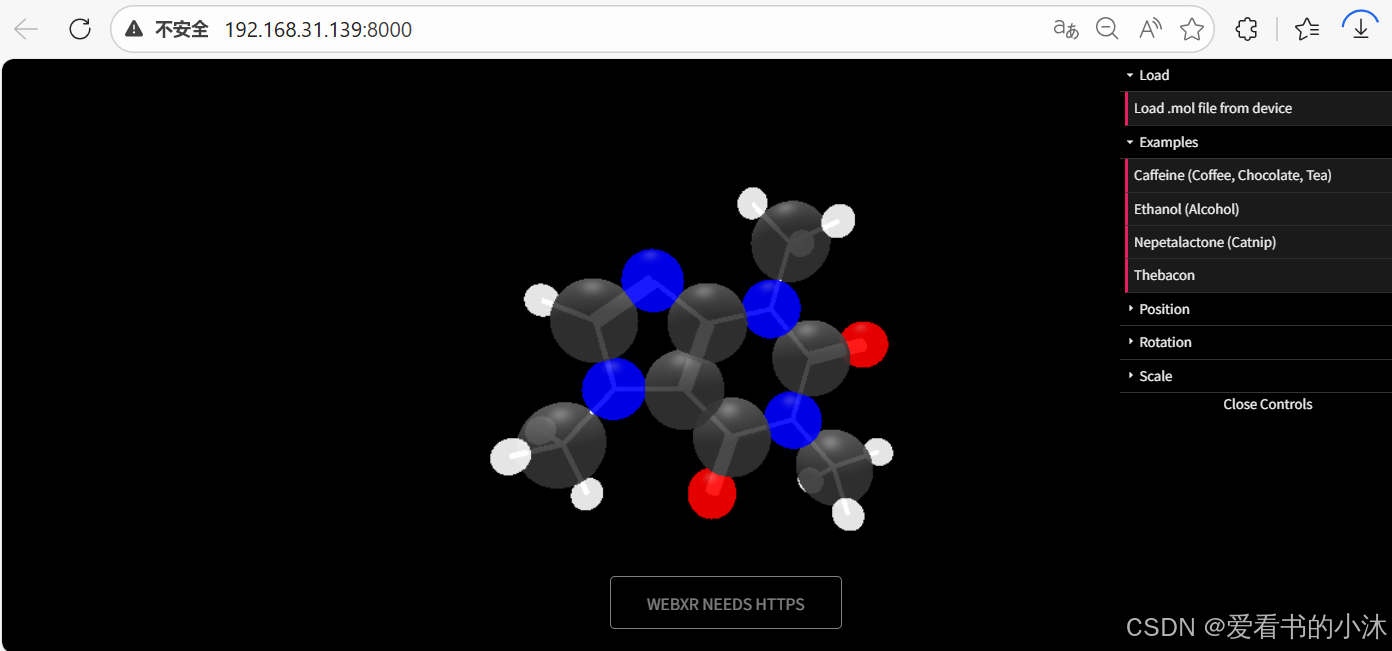The image size is (1392, 651).
Task: Load the Caffeine example molecule
Action: pyautogui.click(x=1258, y=175)
